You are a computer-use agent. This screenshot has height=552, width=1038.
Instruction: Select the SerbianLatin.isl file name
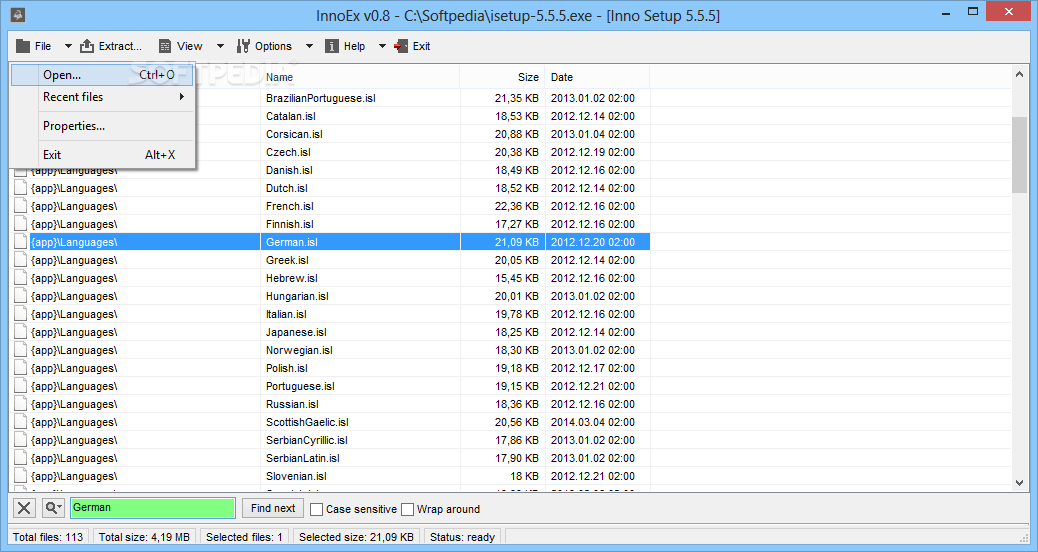pos(303,458)
